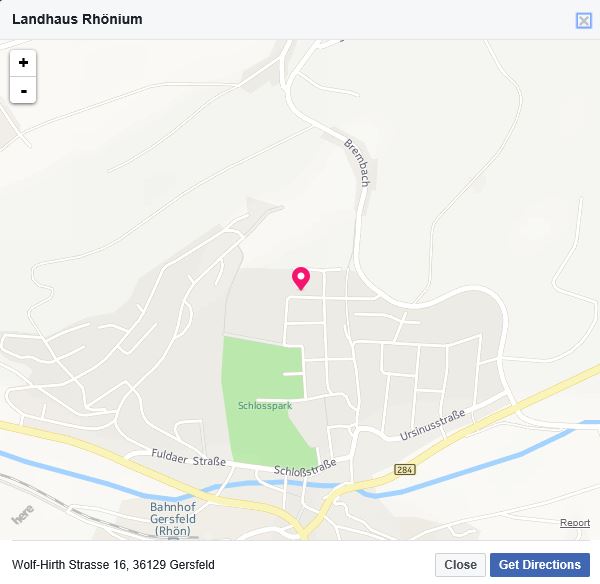Click the Brembach road label
Screen dimensions: 600x584
[x=357, y=163]
